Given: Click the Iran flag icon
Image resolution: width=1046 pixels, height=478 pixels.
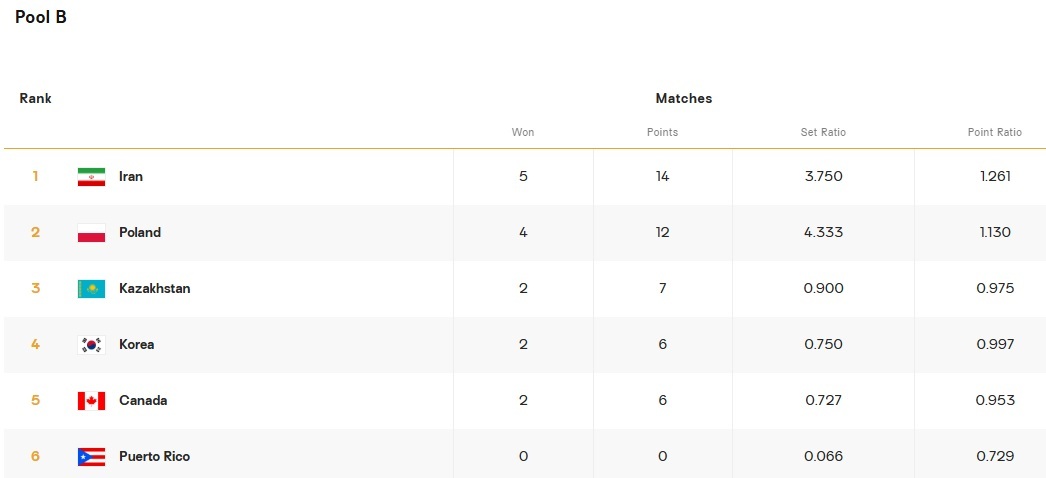Looking at the screenshot, I should point(91,177).
